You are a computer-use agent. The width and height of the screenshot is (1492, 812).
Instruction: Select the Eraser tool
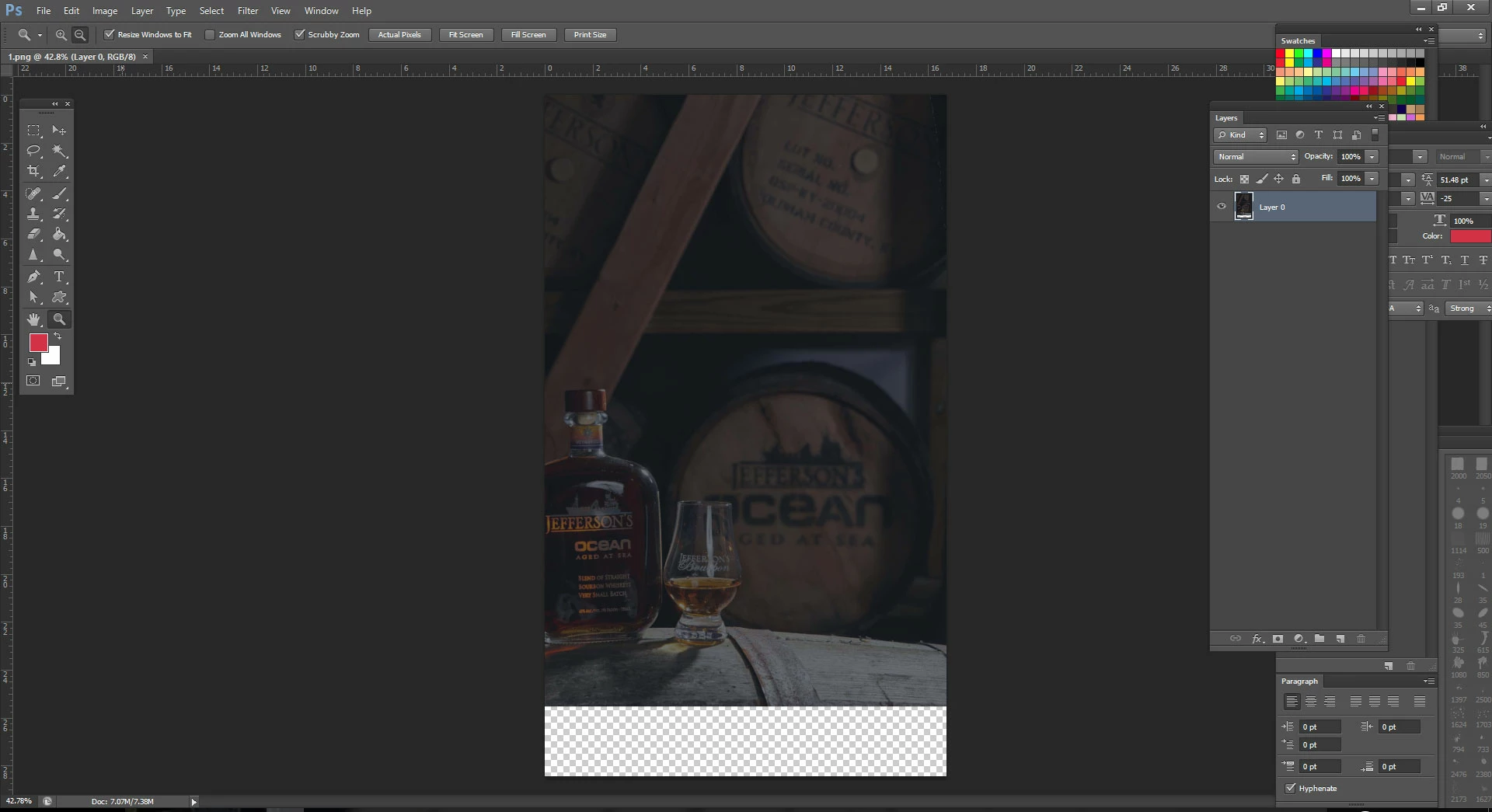33,234
